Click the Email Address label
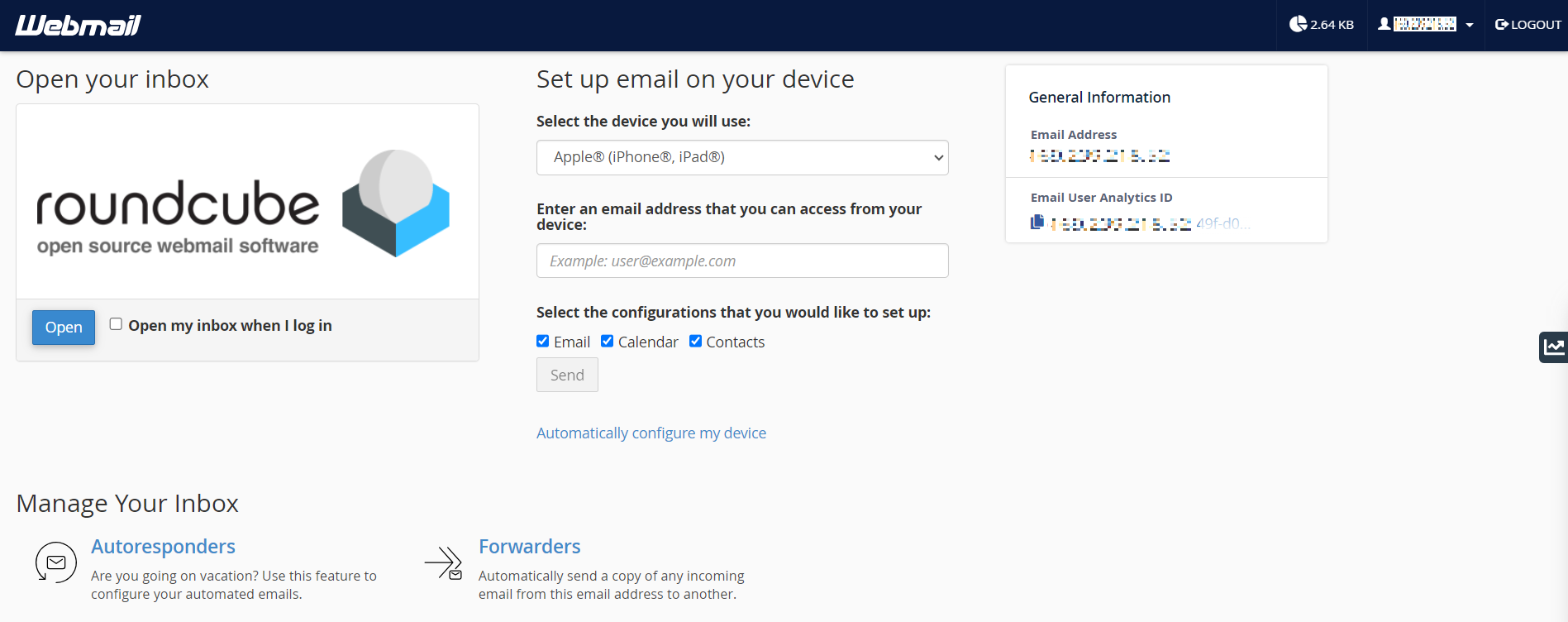The image size is (1568, 622). pos(1074,135)
